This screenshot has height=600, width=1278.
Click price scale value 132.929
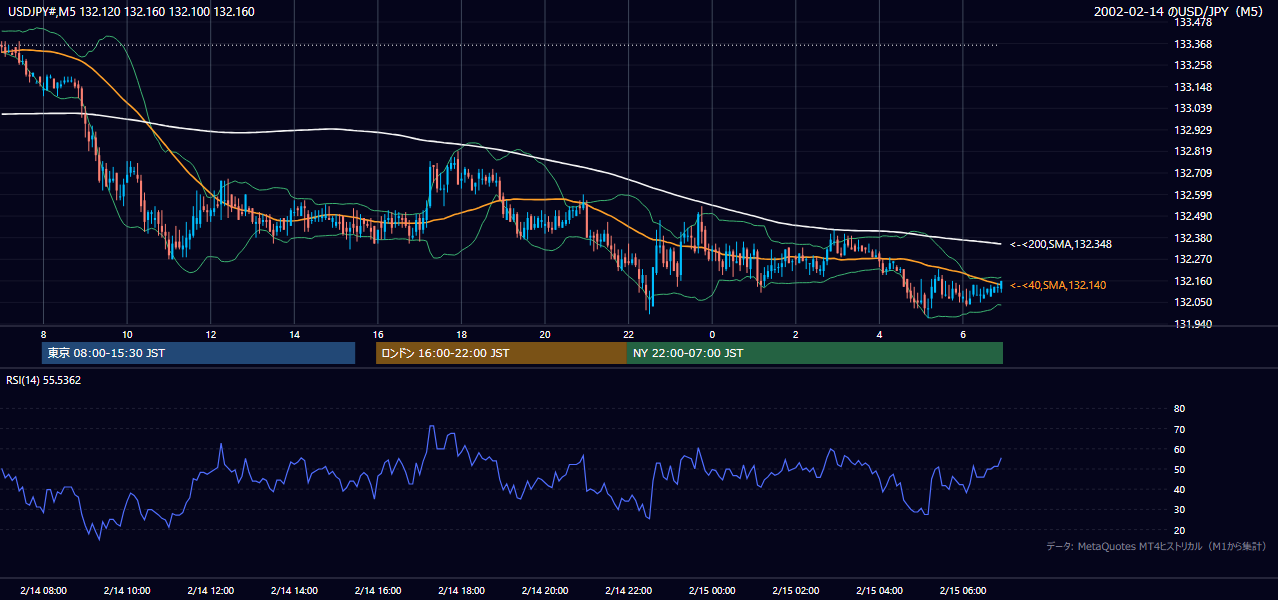(1193, 130)
